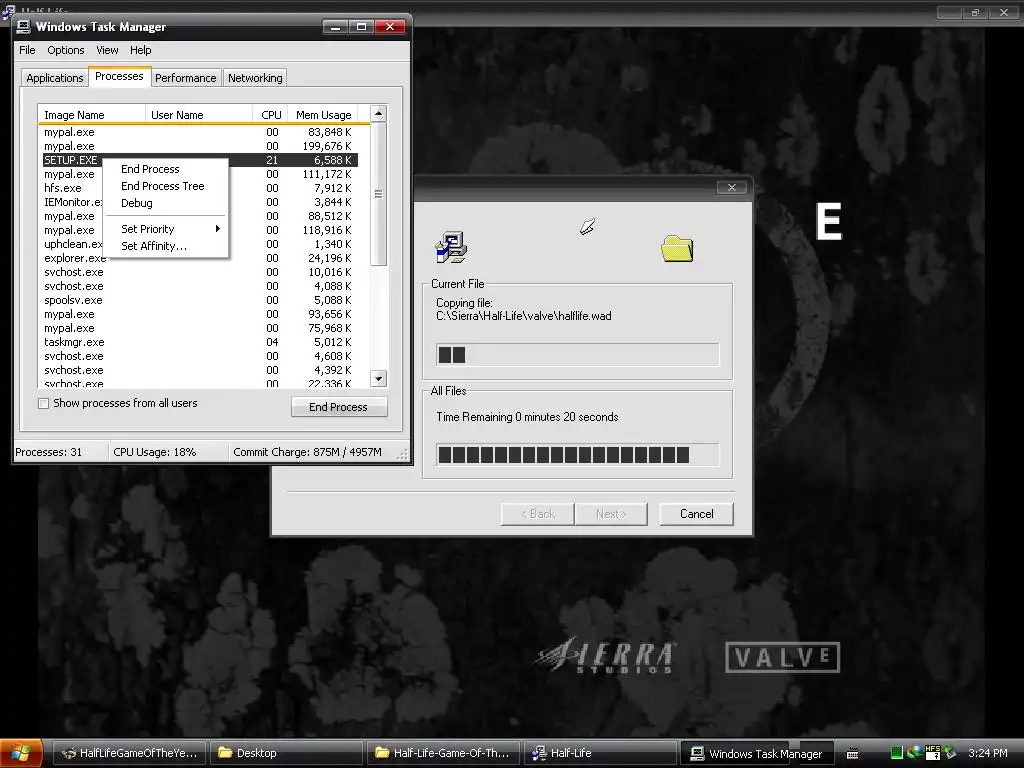Click the End Process button below list
1024x768 pixels.
(339, 407)
